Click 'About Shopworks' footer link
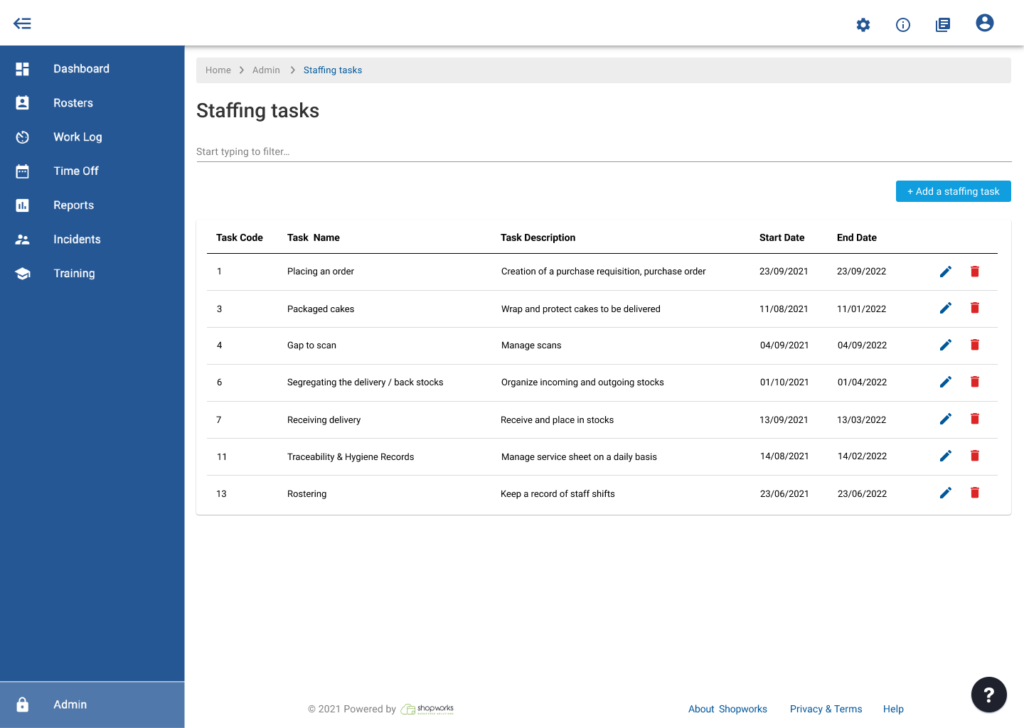Screen dimensions: 1024x728 pyautogui.click(x=727, y=709)
